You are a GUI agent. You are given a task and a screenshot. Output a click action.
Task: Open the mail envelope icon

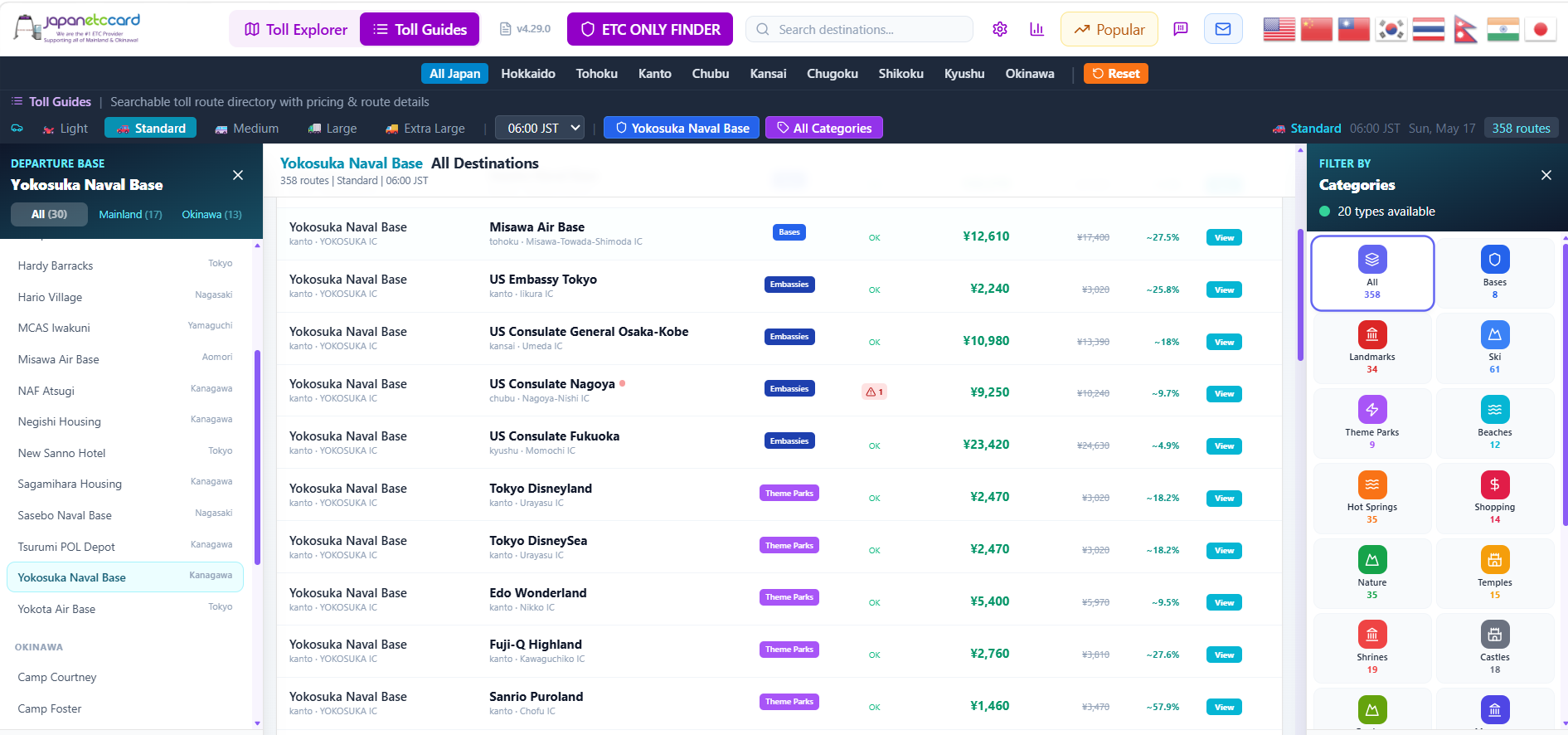(x=1223, y=29)
